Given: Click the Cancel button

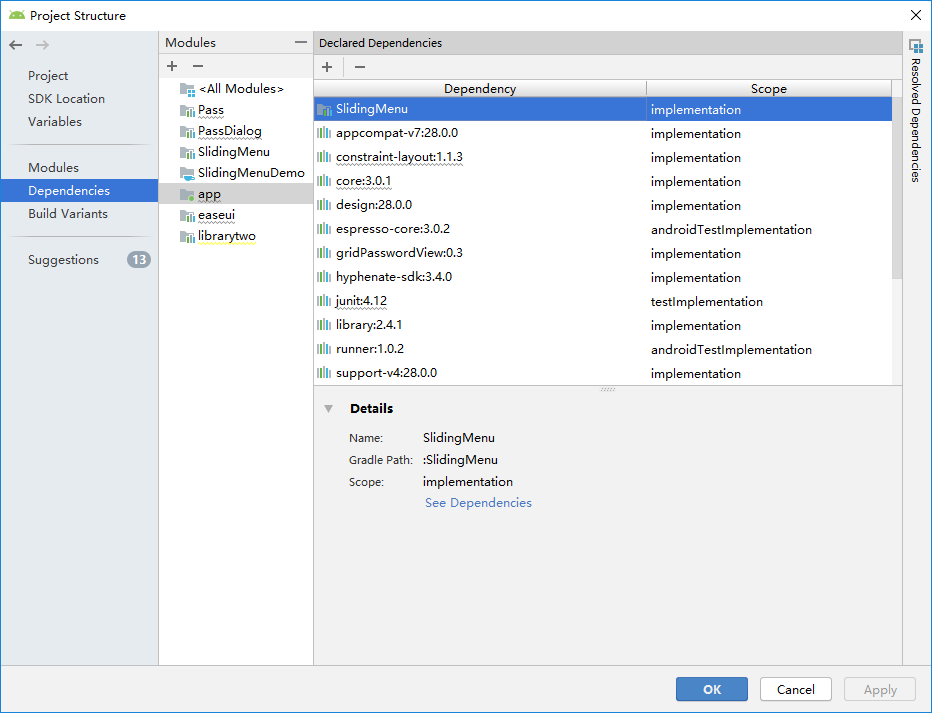Looking at the screenshot, I should [795, 689].
